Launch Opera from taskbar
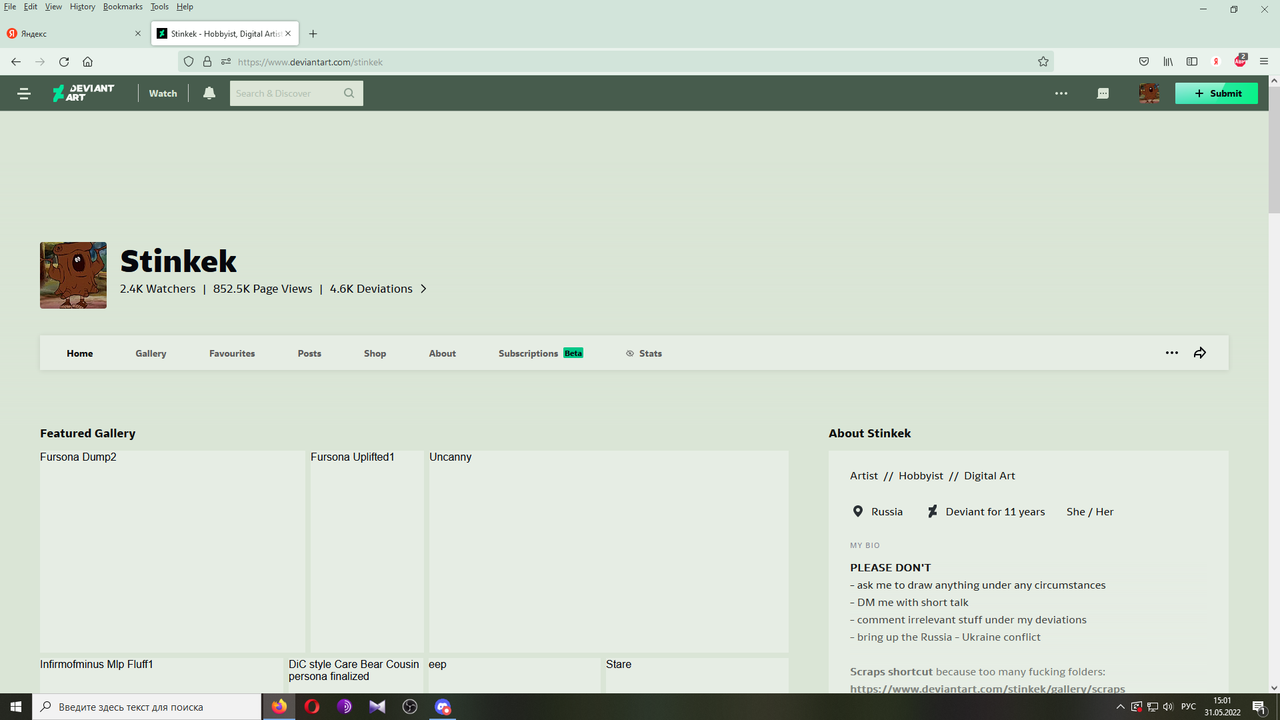The height and width of the screenshot is (720, 1280). coord(312,707)
